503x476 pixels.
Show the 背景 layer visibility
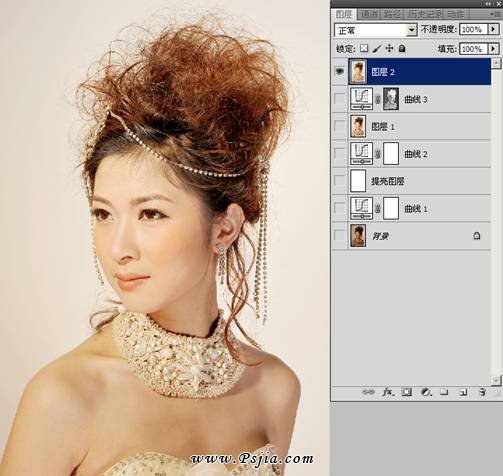[x=339, y=236]
